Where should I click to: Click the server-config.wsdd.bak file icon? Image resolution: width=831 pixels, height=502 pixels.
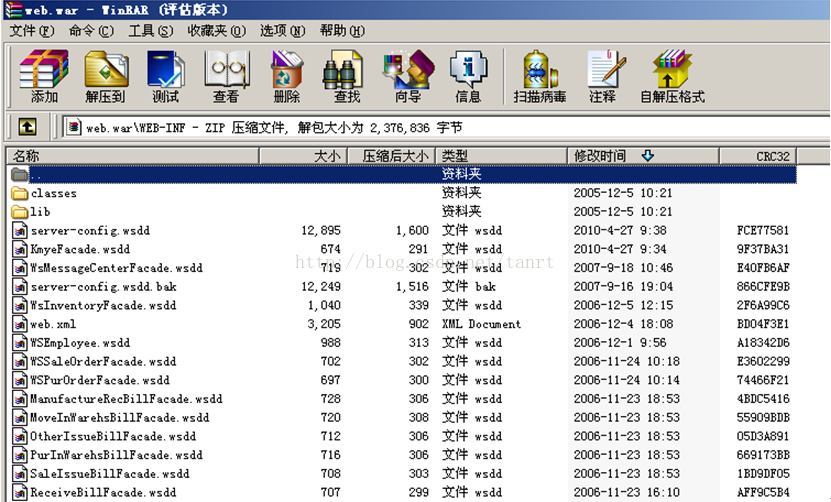[x=20, y=287]
